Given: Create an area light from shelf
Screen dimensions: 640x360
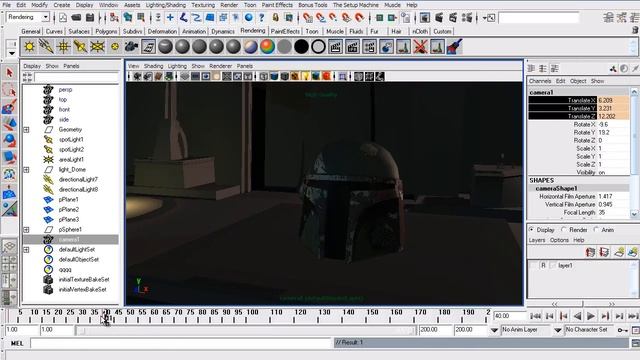Looking at the screenshot, I should (x=98, y=47).
